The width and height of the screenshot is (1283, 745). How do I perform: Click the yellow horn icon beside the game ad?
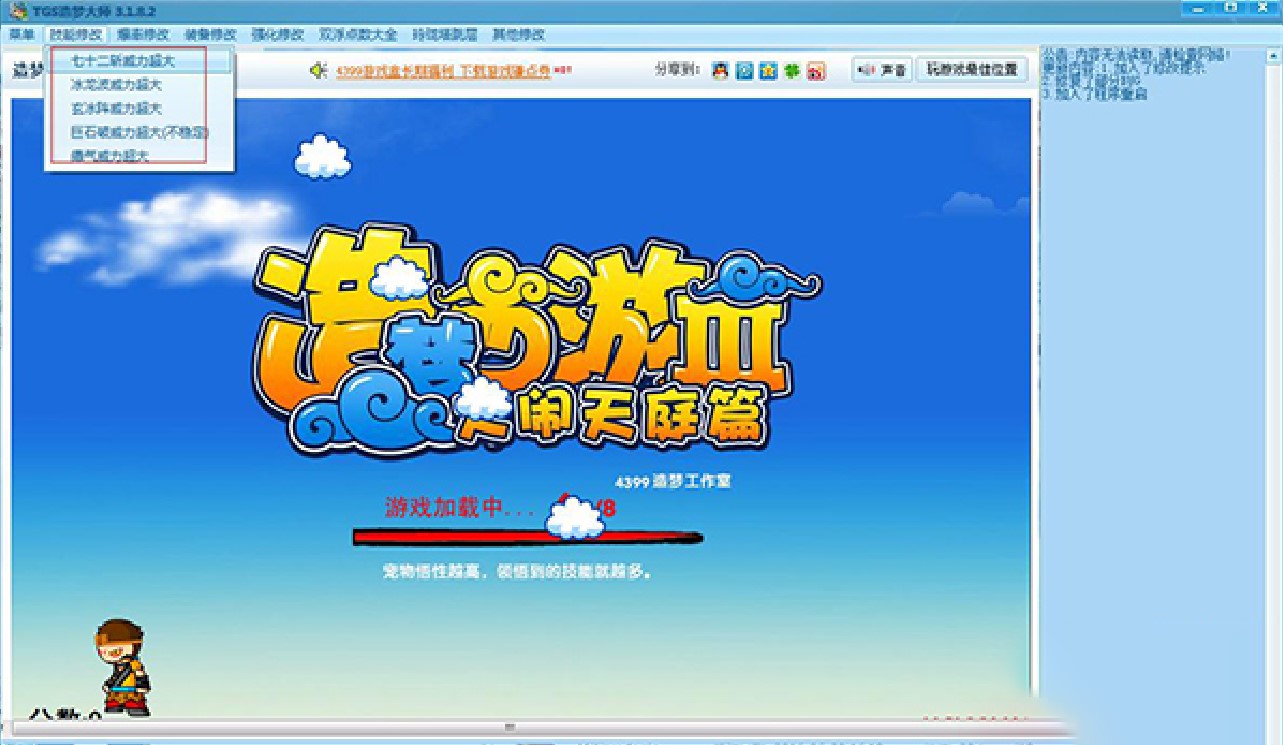click(319, 69)
